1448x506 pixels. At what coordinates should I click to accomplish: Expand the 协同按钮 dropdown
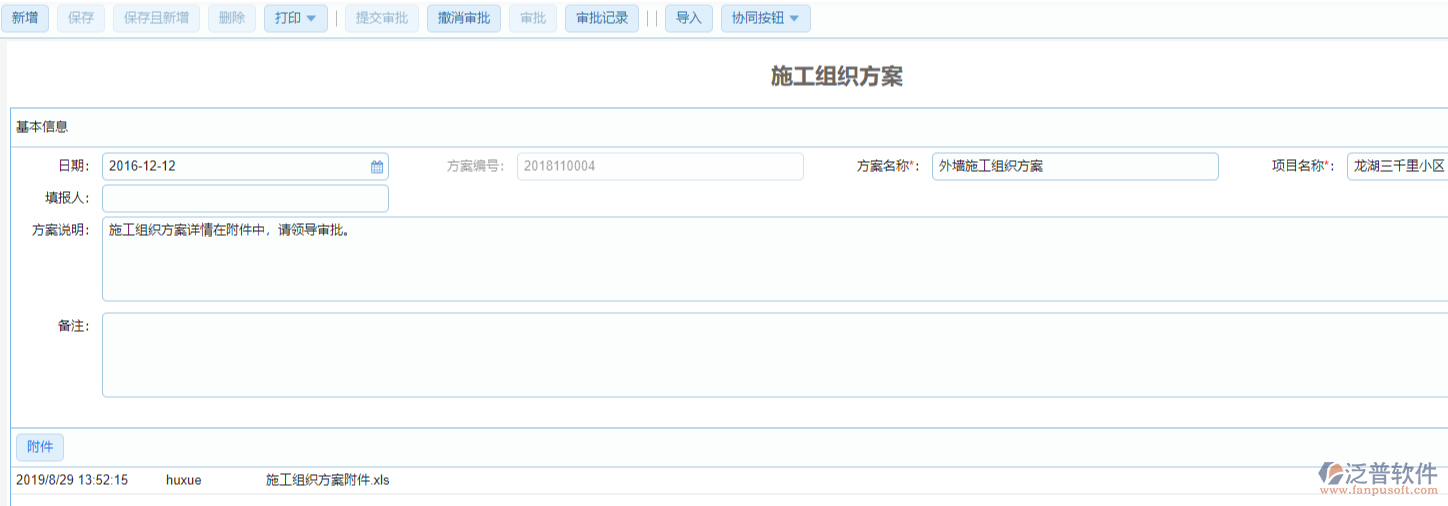click(x=765, y=18)
